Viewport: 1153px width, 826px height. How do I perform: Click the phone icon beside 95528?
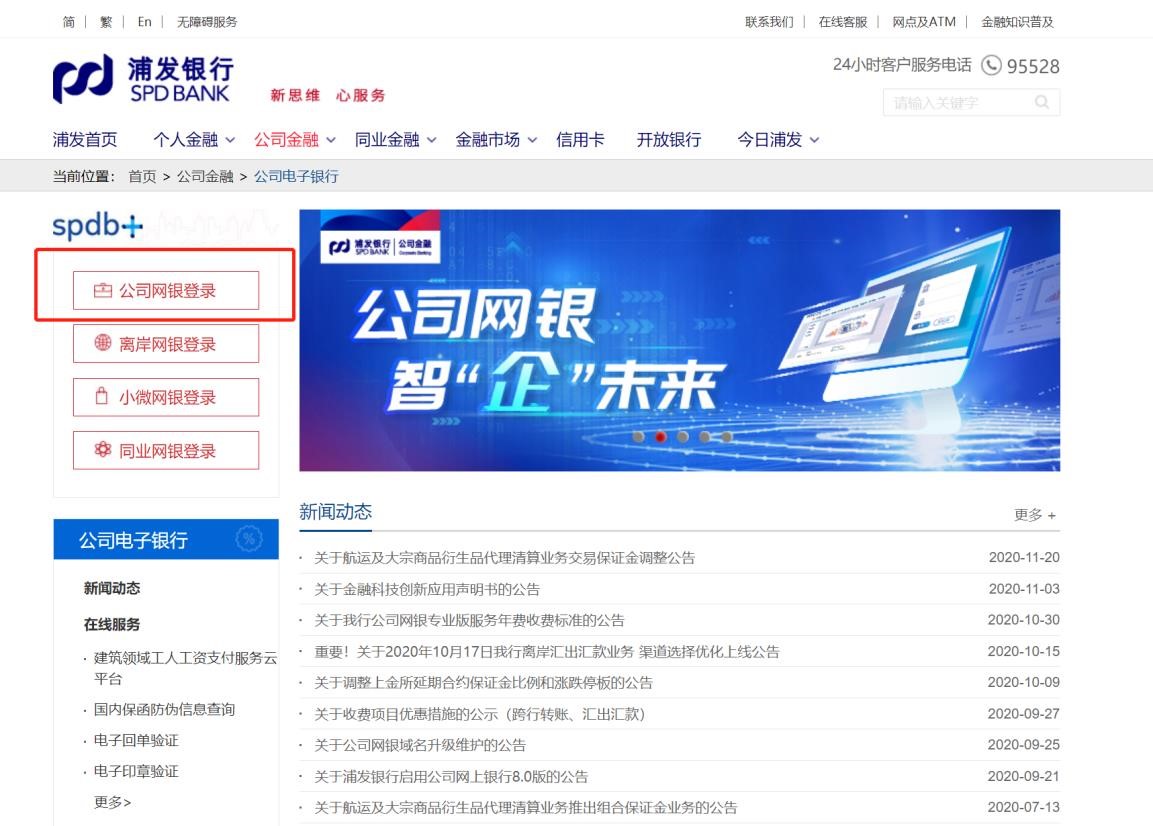(x=991, y=65)
